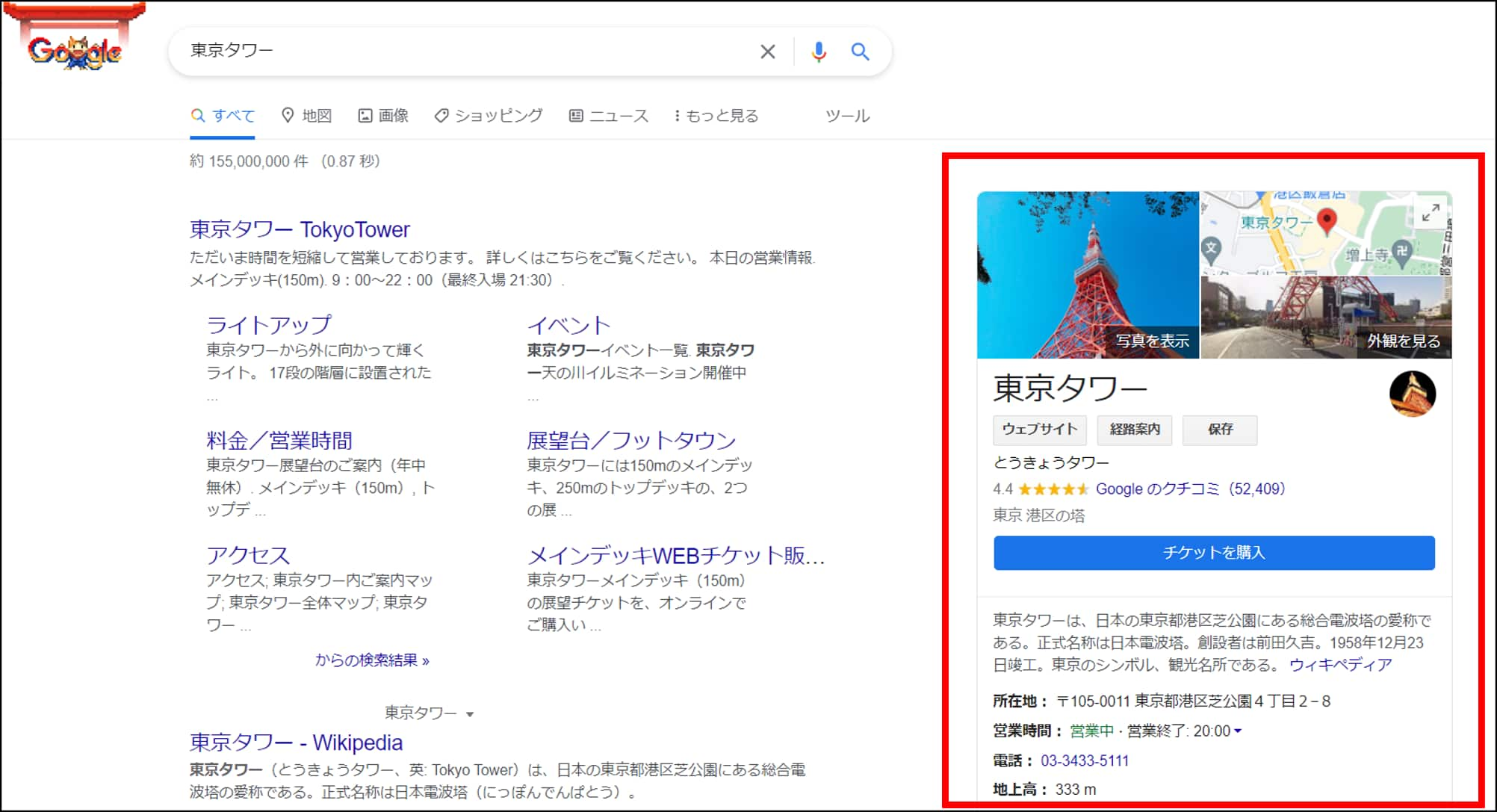Open the ショッピング tab
1497x812 pixels.
(x=489, y=116)
